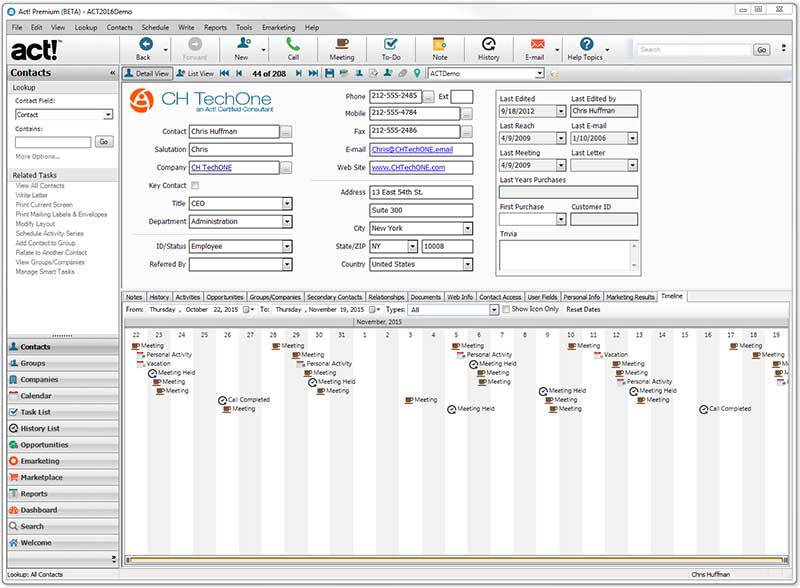Schedule a Meeting using the toolbar icon

tap(342, 44)
